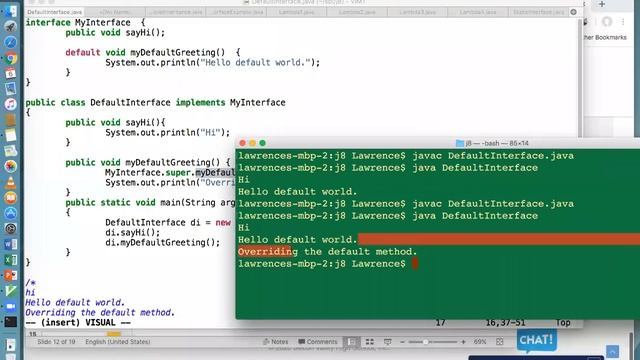Click 'di.sayHi();' line in editor
The width and height of the screenshot is (640, 360).
[x=133, y=233]
